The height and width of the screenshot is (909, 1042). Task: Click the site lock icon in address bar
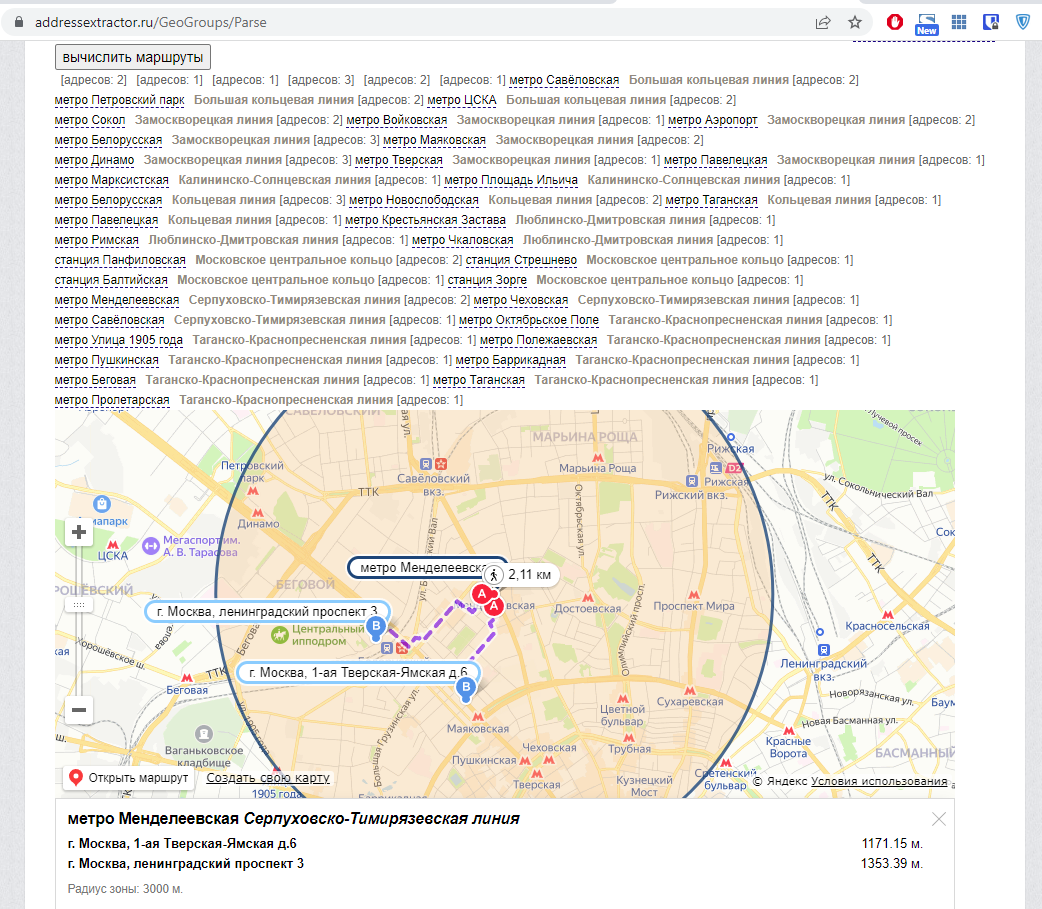19,22
